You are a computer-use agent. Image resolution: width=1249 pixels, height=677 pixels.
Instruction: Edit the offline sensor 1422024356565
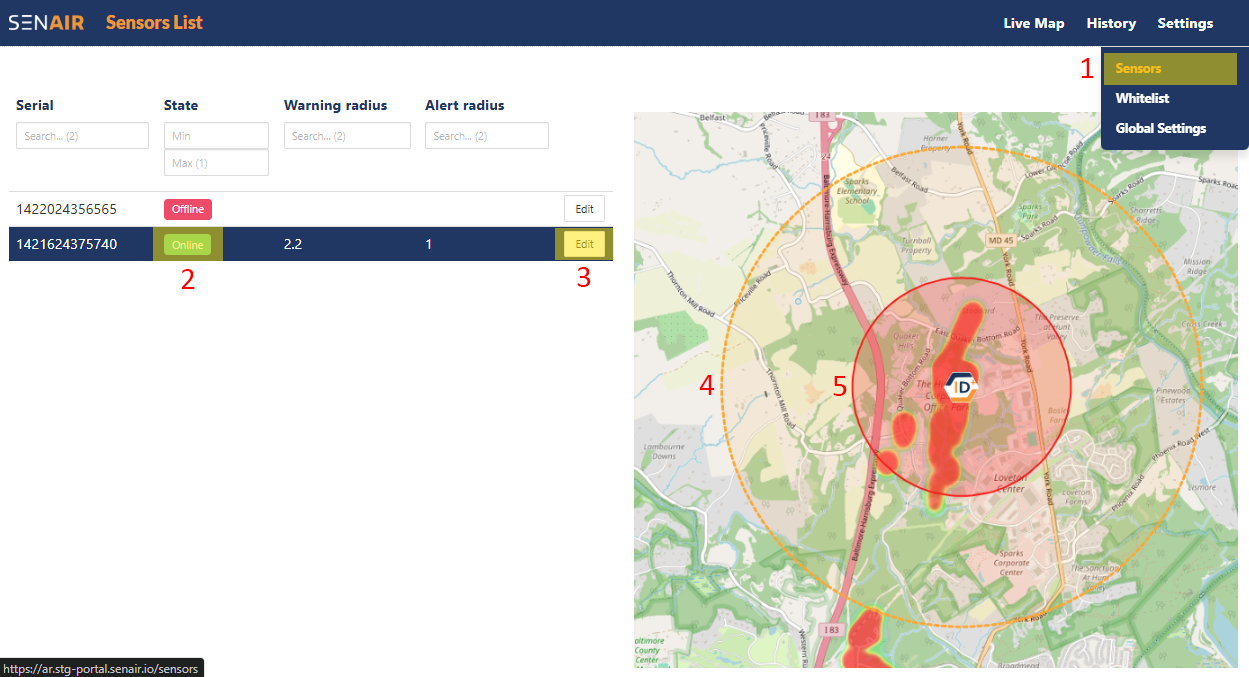(x=585, y=209)
